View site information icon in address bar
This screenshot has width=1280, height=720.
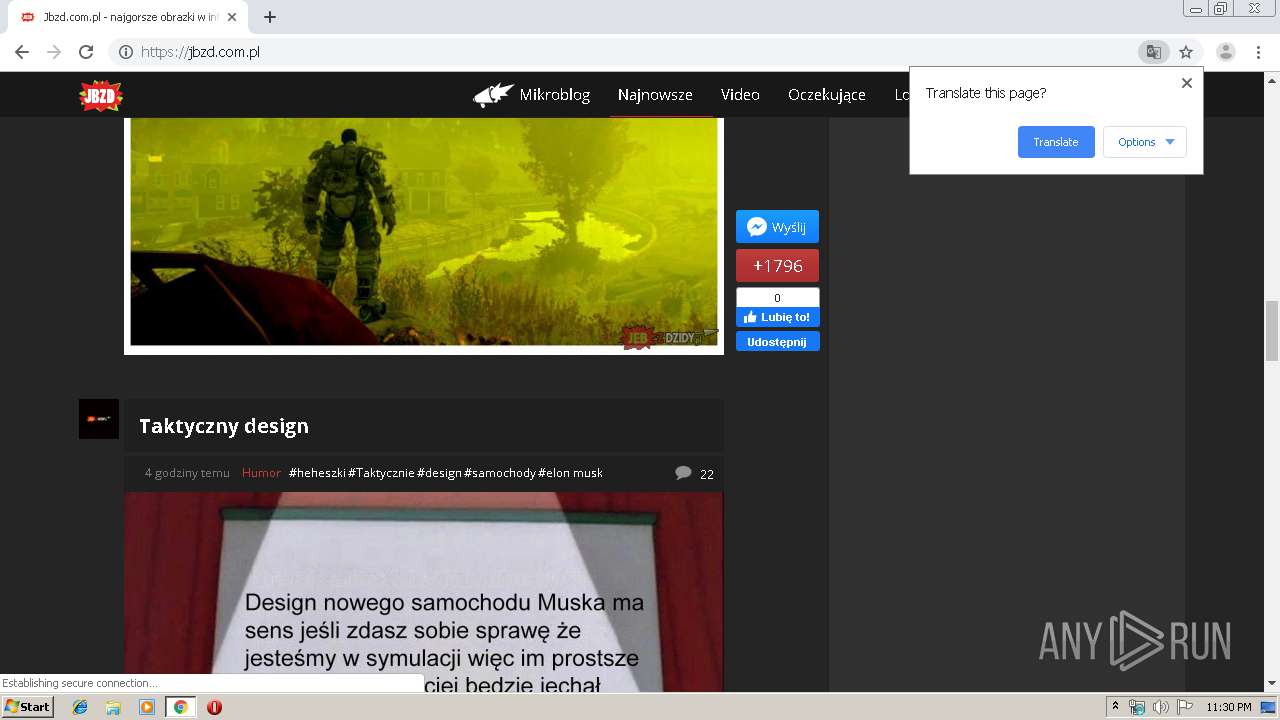pyautogui.click(x=126, y=52)
